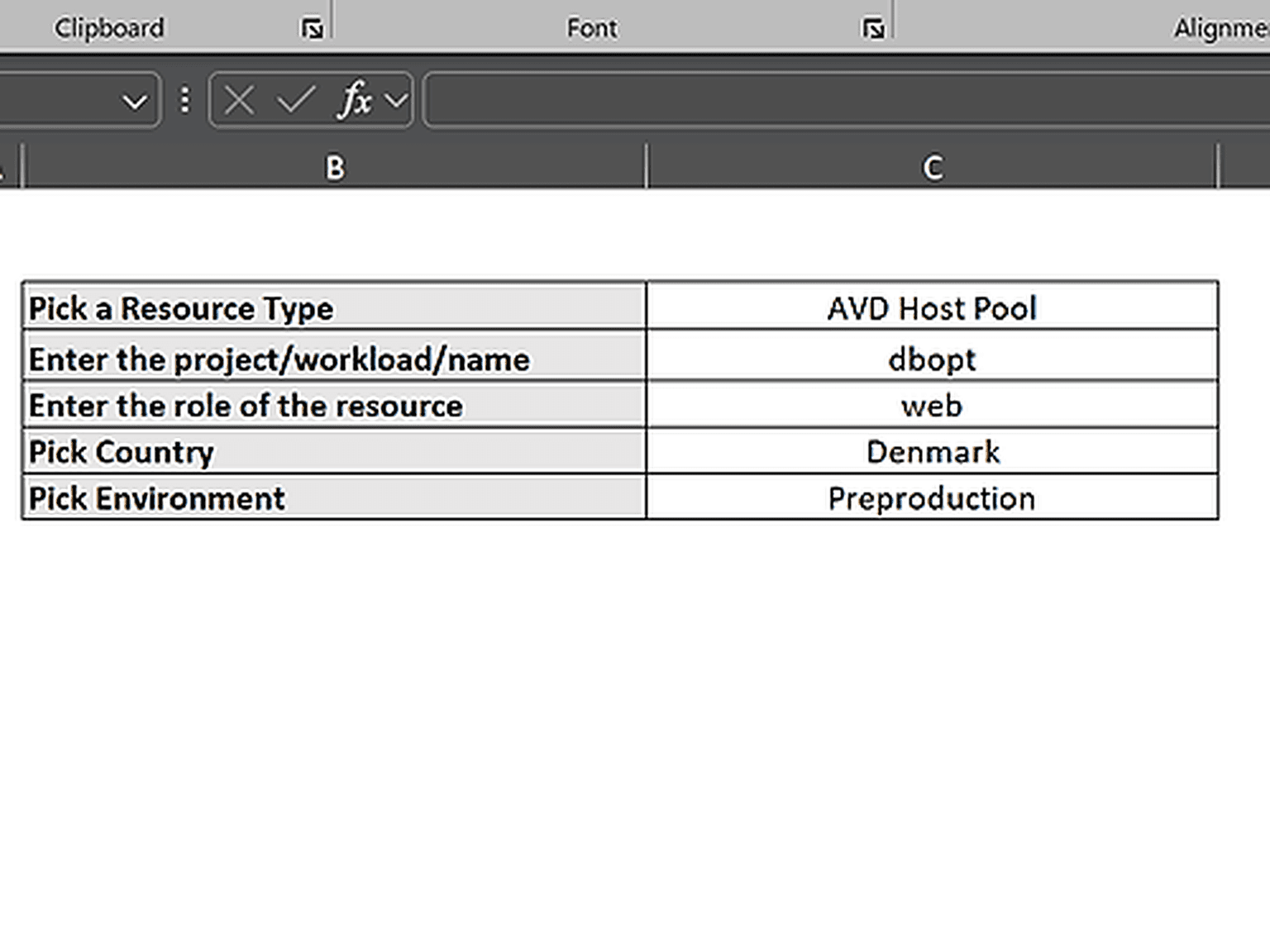The width and height of the screenshot is (1270, 952).
Task: Click the three-dot handle beside Name Box
Action: coord(185,100)
